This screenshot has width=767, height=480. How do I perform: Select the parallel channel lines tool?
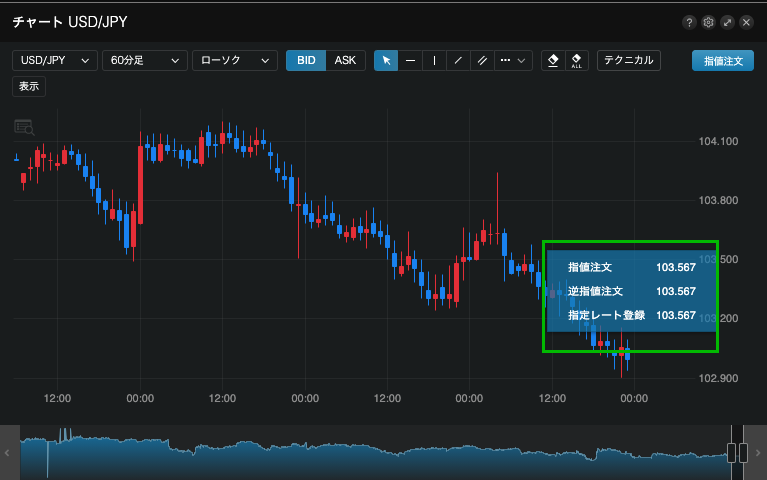[x=482, y=61]
